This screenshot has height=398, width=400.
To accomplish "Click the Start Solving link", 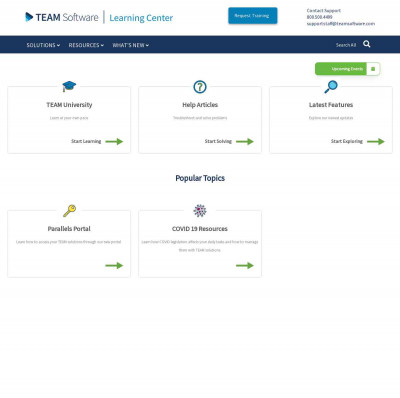I will point(218,141).
